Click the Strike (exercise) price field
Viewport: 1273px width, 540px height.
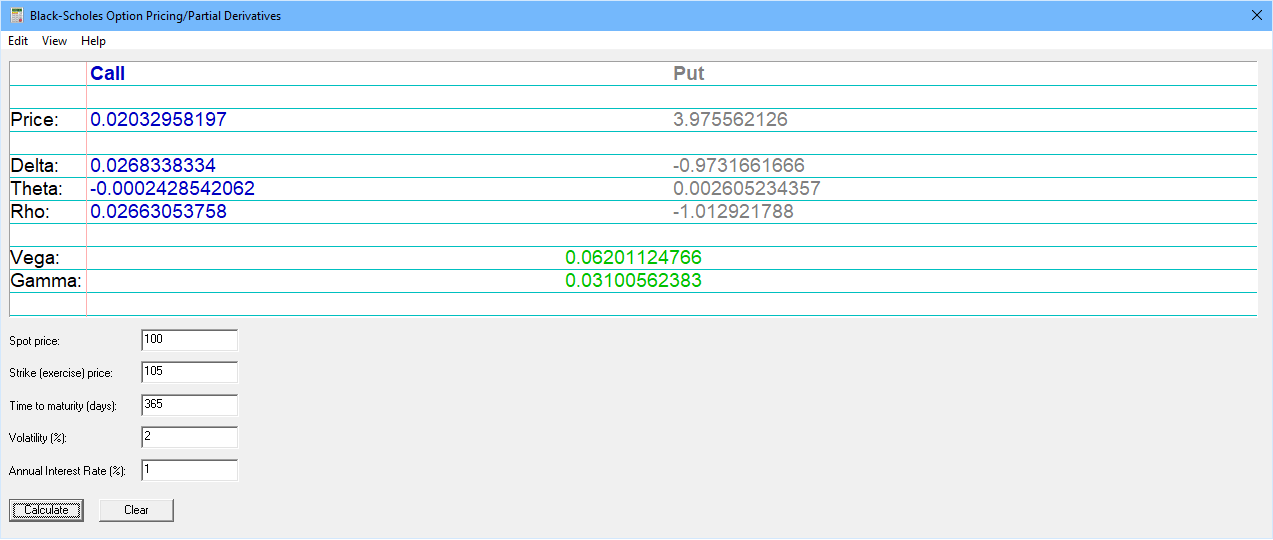point(189,372)
